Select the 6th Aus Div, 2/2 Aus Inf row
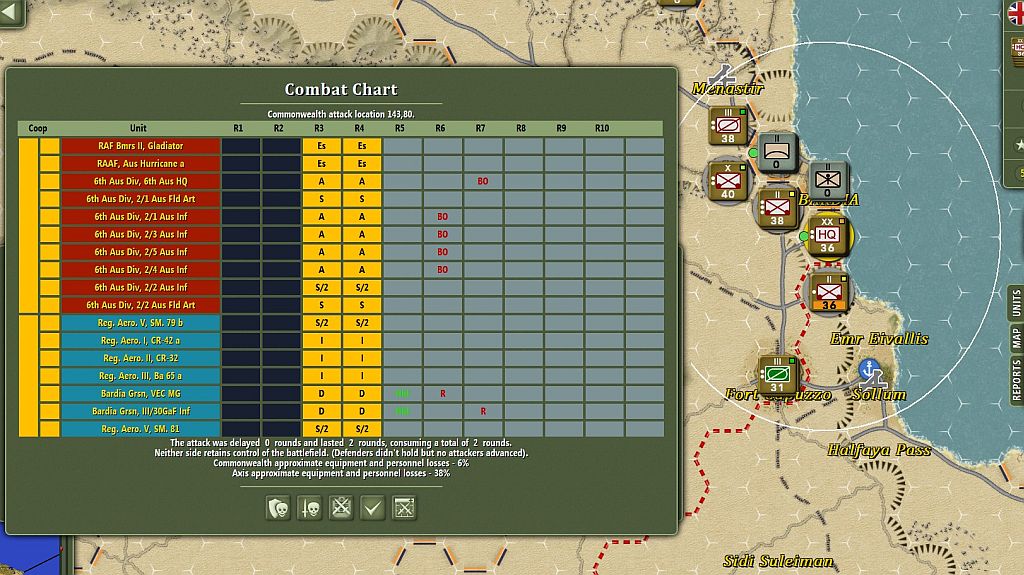 [140, 287]
